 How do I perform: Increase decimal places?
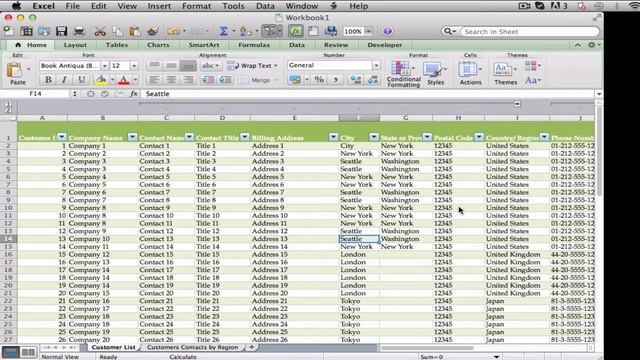(356, 80)
